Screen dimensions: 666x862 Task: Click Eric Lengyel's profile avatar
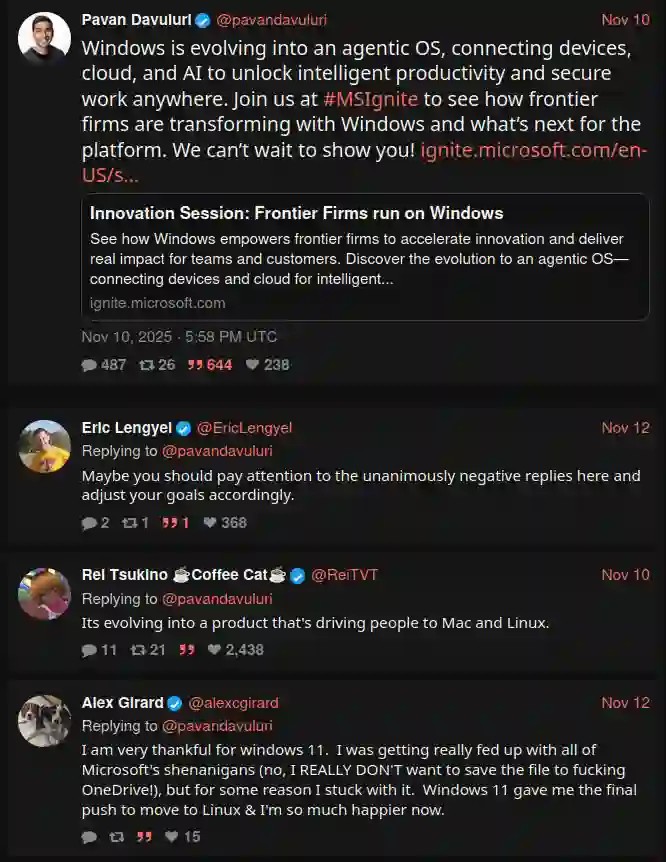tap(45, 446)
